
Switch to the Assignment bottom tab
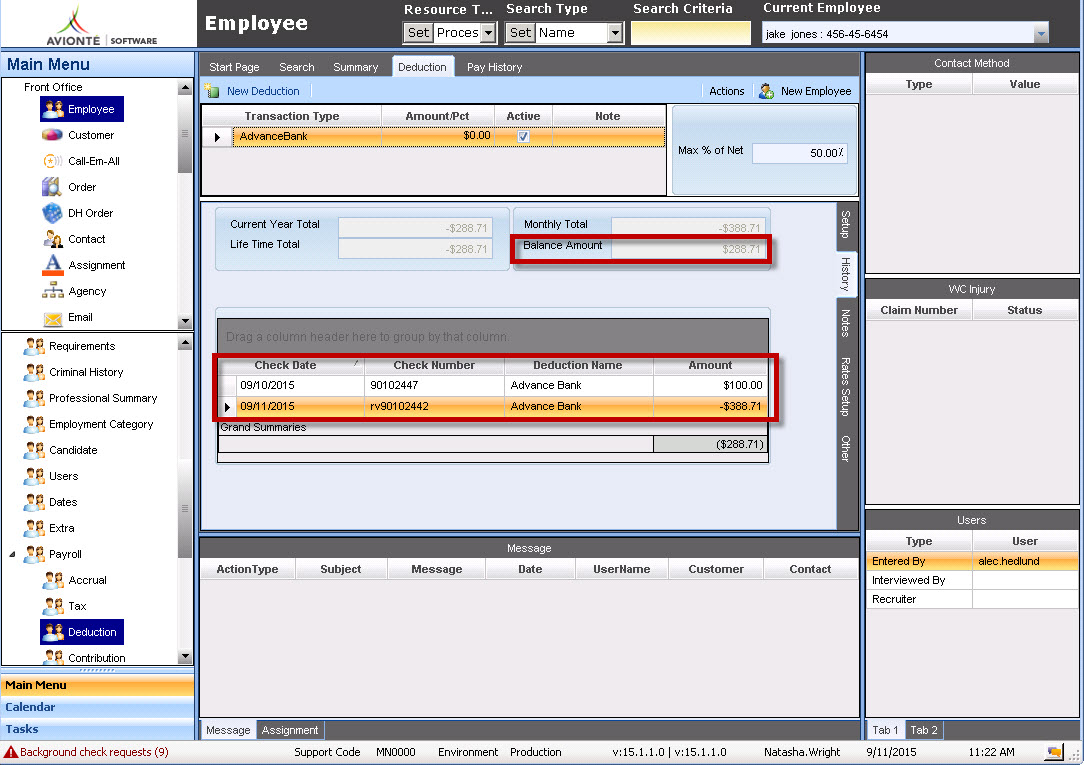(290, 730)
